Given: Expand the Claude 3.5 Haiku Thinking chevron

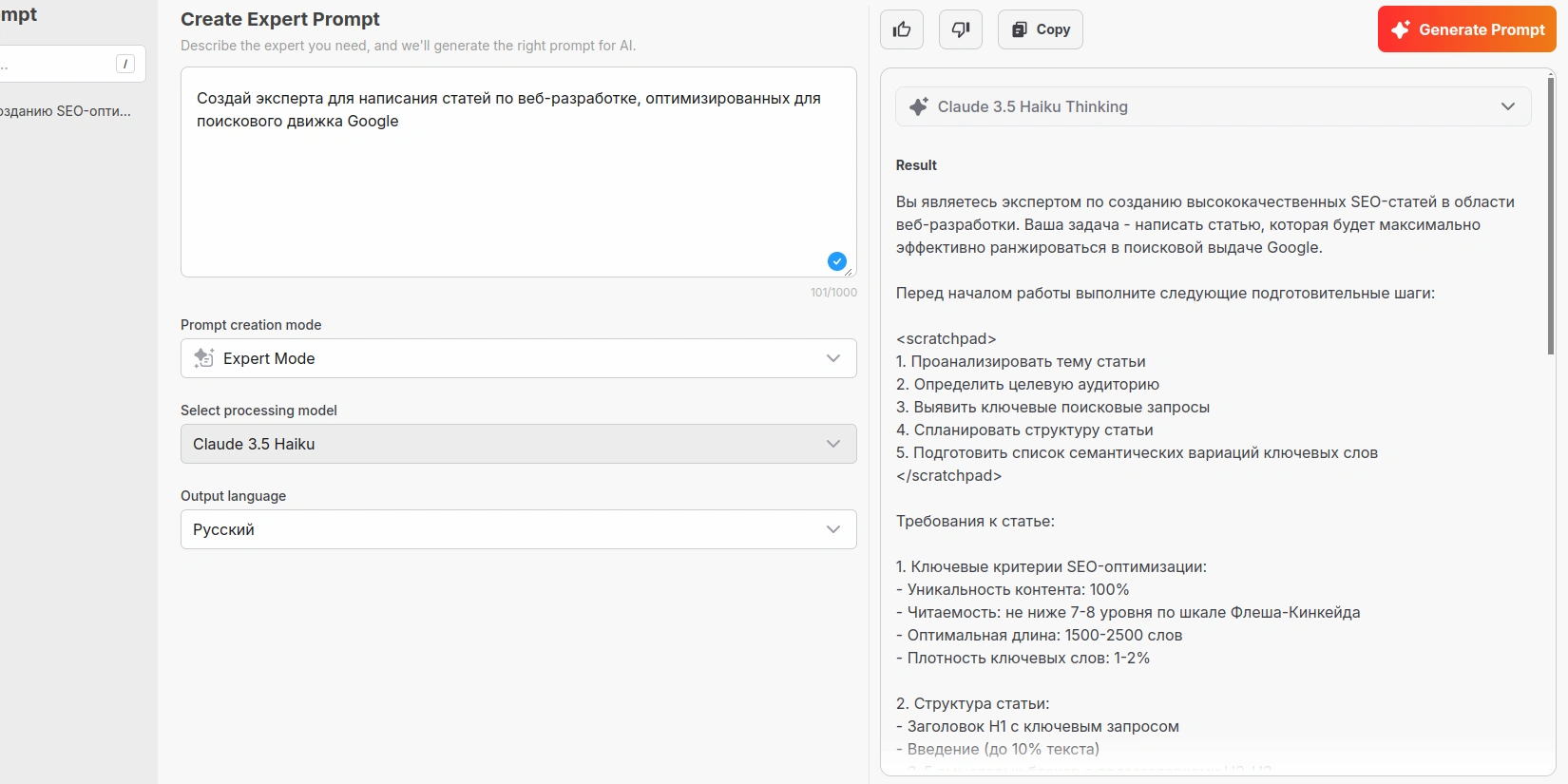Looking at the screenshot, I should (1507, 106).
